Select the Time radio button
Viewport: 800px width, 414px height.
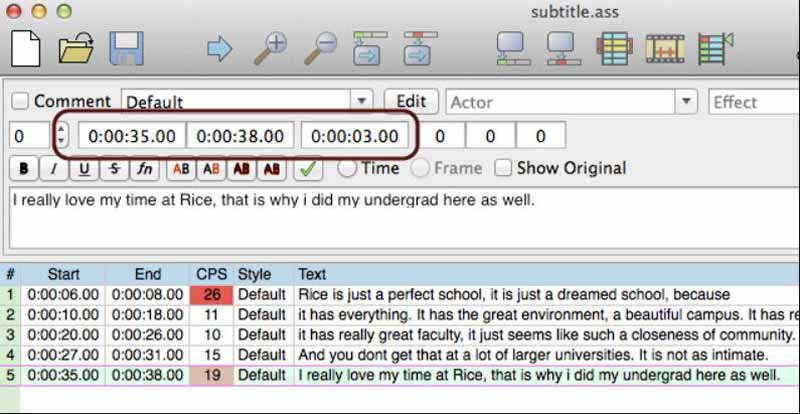[x=347, y=168]
